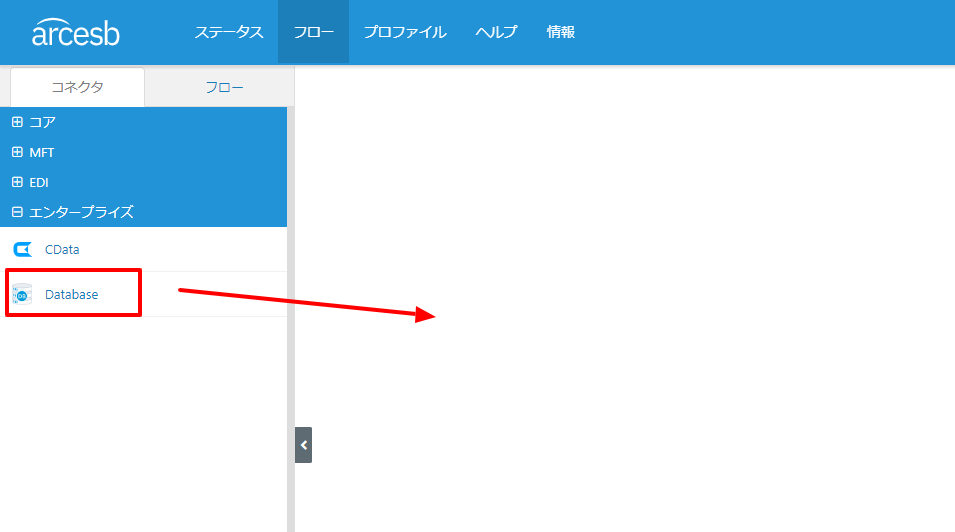Click the Database connector icon
The height and width of the screenshot is (532, 955).
pyautogui.click(x=23, y=294)
